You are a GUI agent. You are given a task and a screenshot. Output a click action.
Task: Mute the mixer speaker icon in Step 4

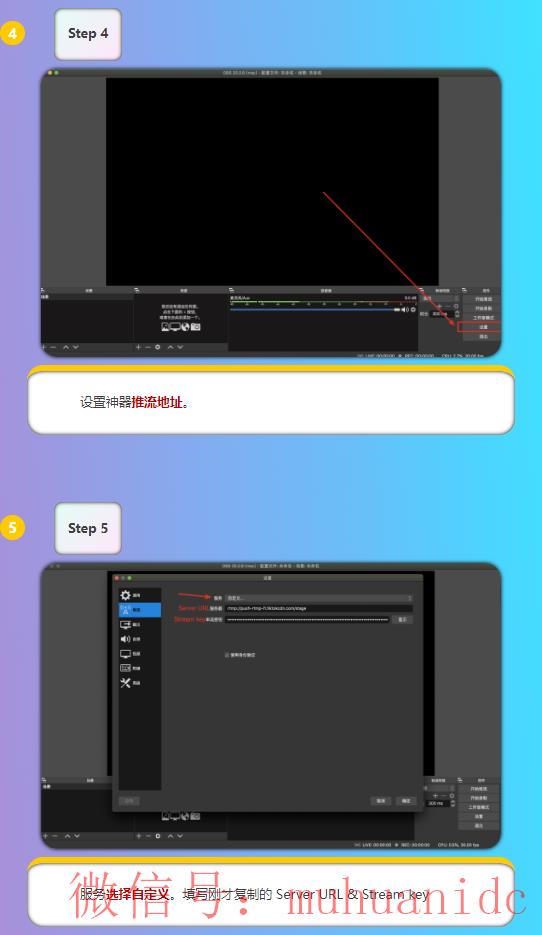click(x=405, y=309)
